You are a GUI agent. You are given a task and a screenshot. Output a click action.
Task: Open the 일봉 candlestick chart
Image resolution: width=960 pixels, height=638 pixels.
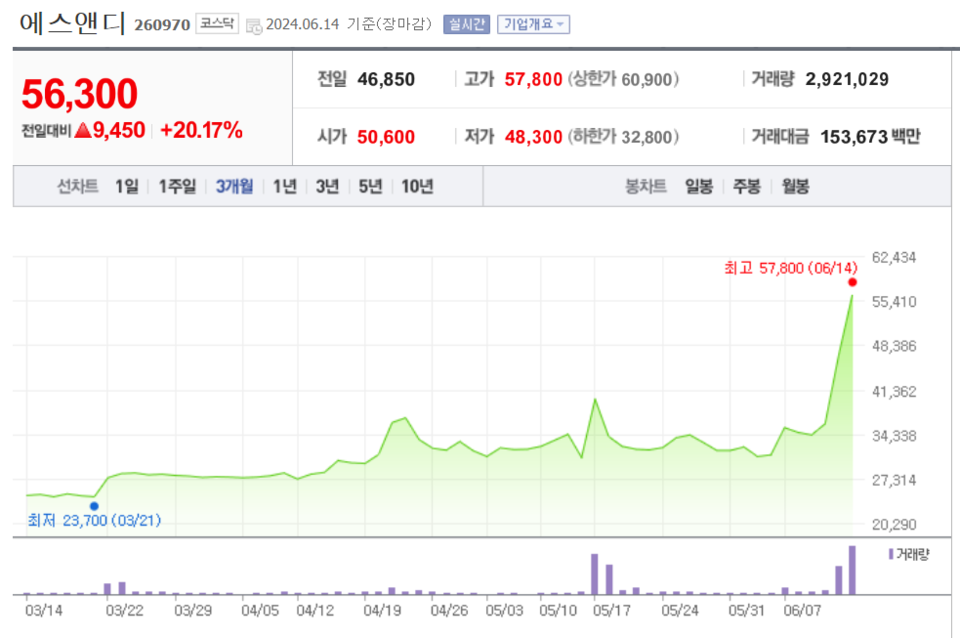click(x=699, y=187)
